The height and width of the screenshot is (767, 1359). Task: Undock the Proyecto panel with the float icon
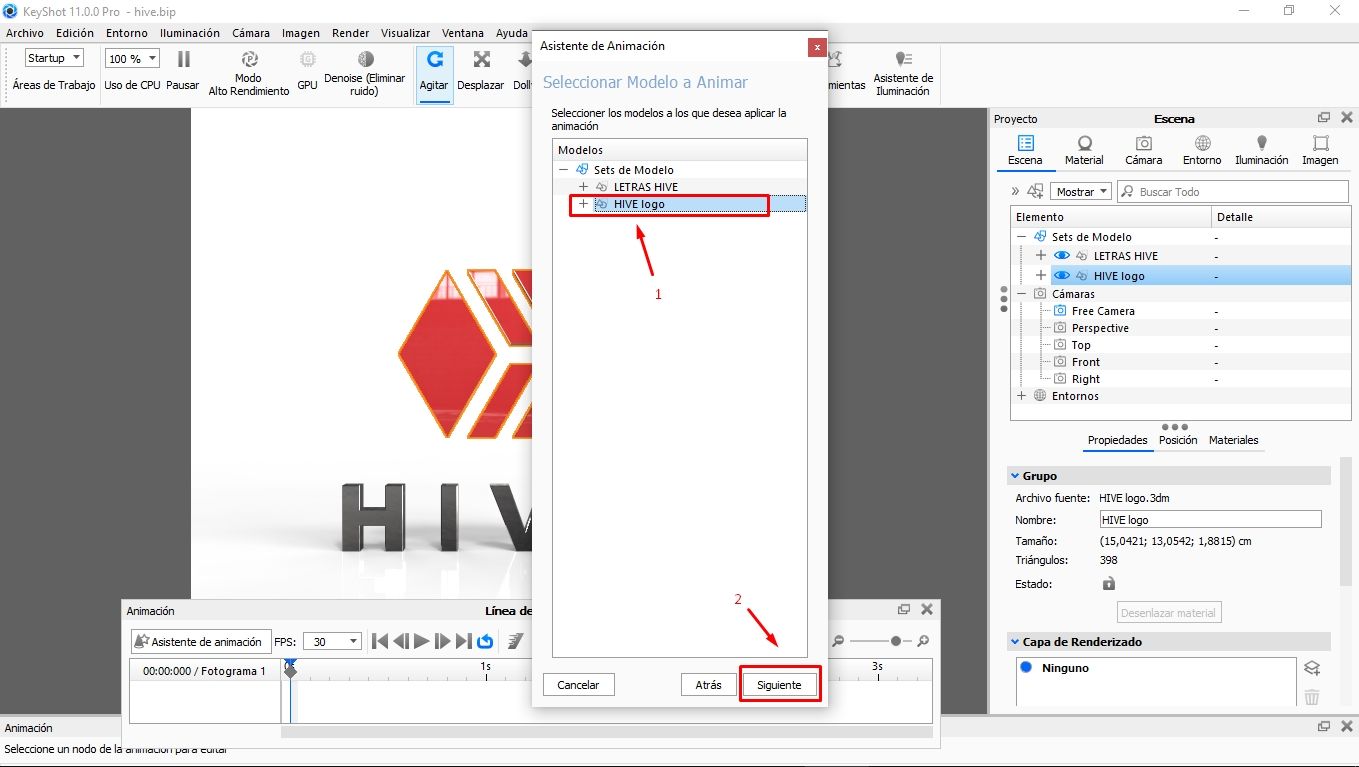point(1324,118)
